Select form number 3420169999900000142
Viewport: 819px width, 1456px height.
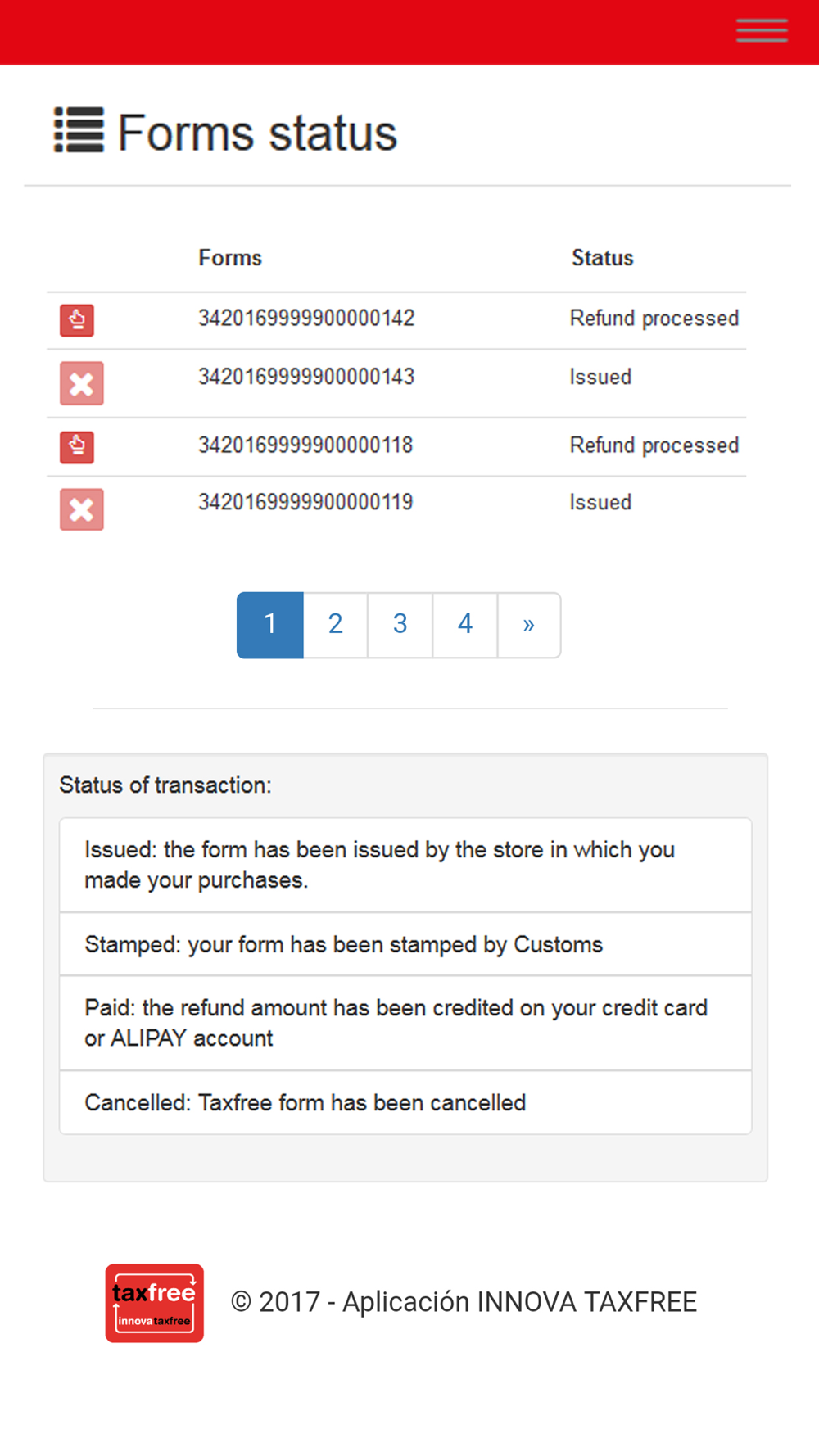coord(306,319)
